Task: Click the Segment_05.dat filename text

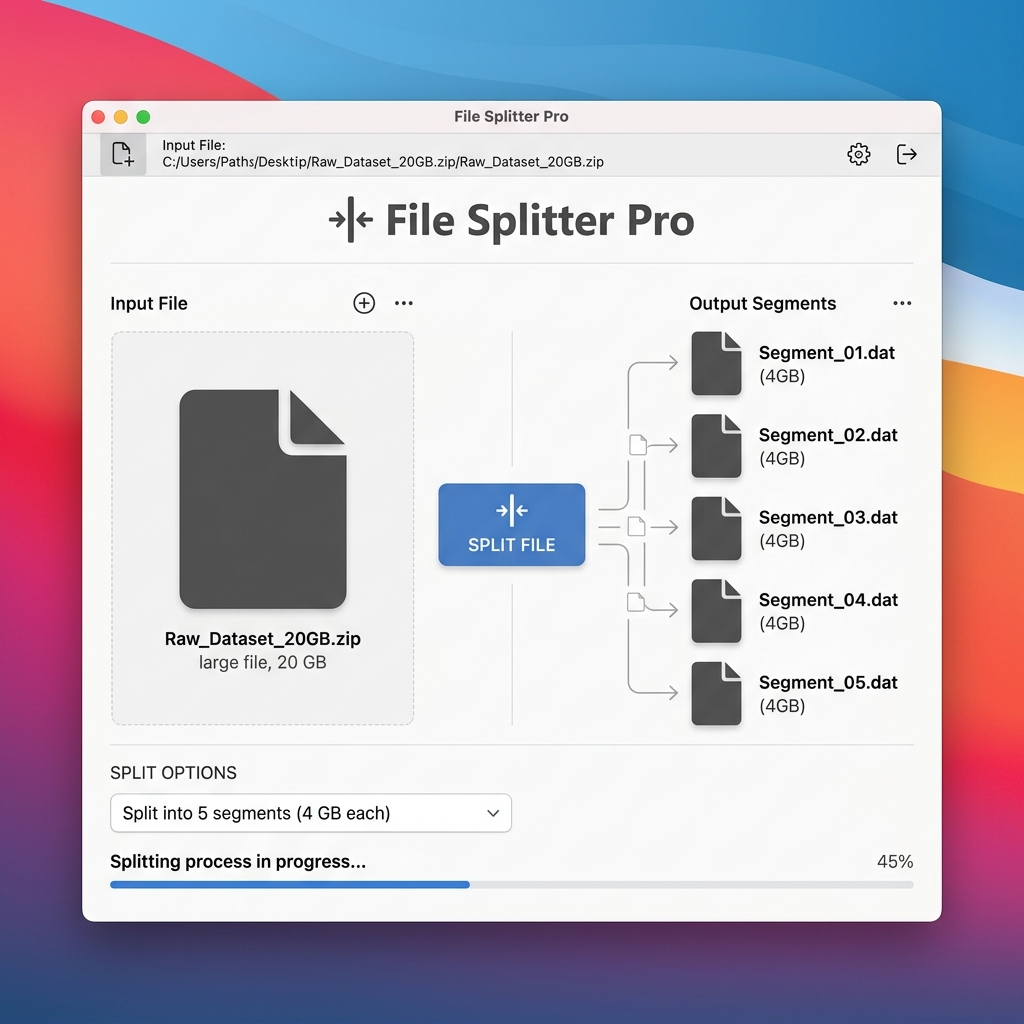Action: tap(827, 682)
